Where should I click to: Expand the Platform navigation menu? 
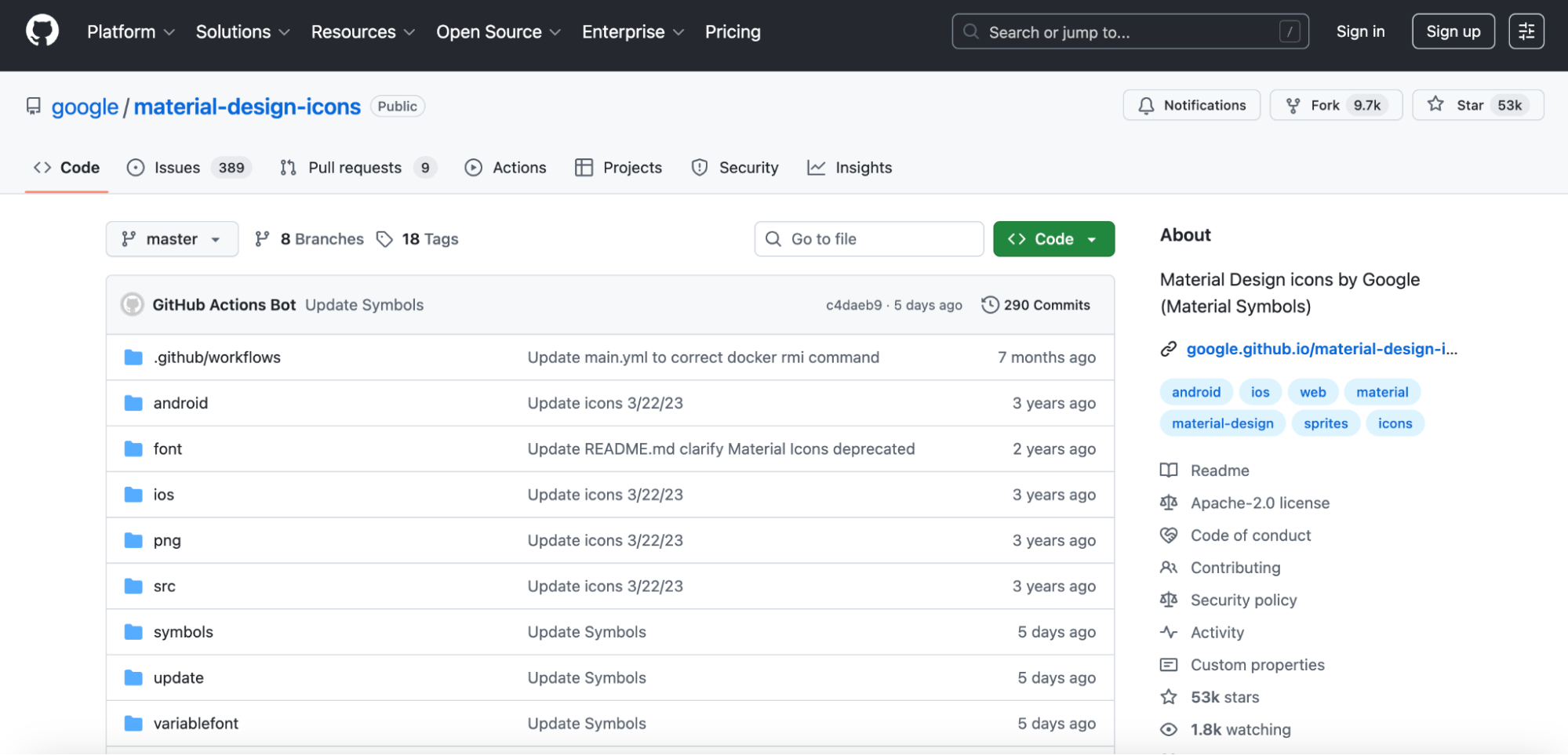(x=130, y=32)
